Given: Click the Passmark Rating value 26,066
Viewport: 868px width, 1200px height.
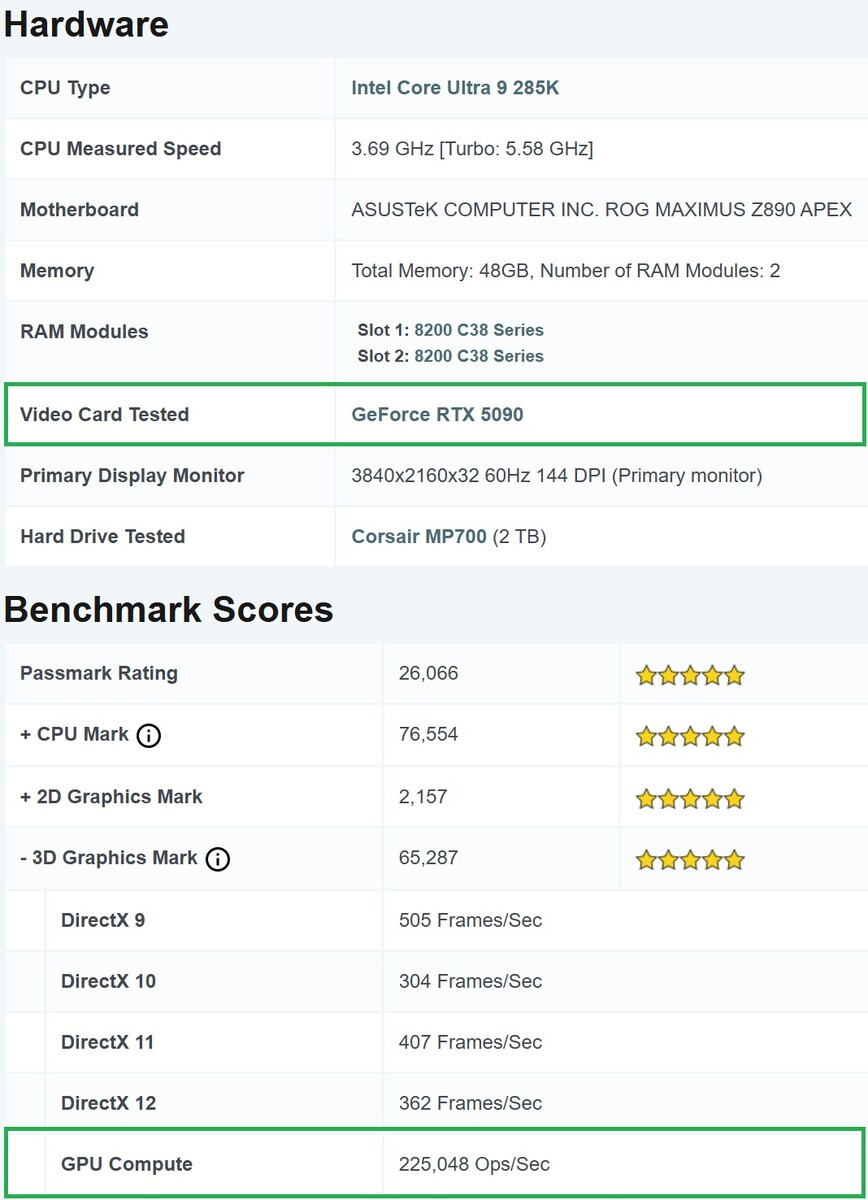Looking at the screenshot, I should click(x=428, y=673).
